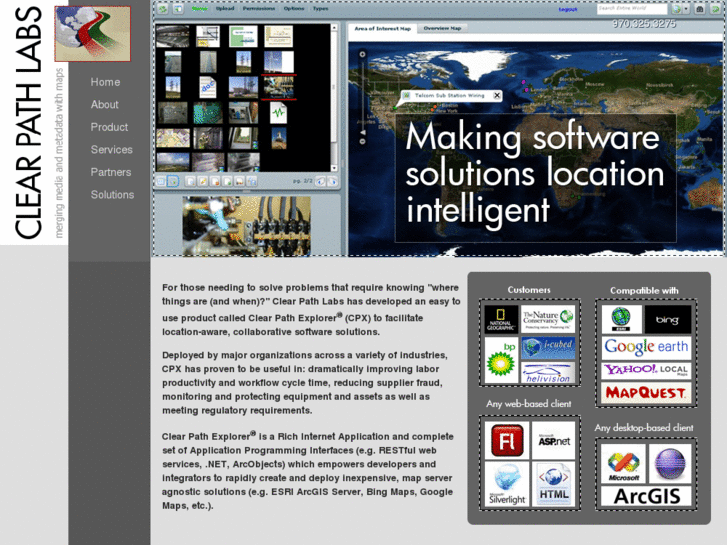Click the Bing logo tile

(x=667, y=320)
